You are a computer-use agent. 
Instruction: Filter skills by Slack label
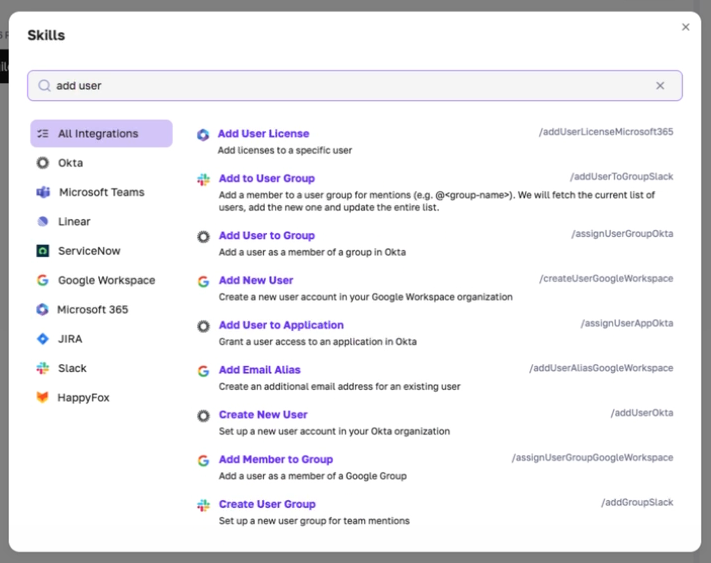coord(72,368)
